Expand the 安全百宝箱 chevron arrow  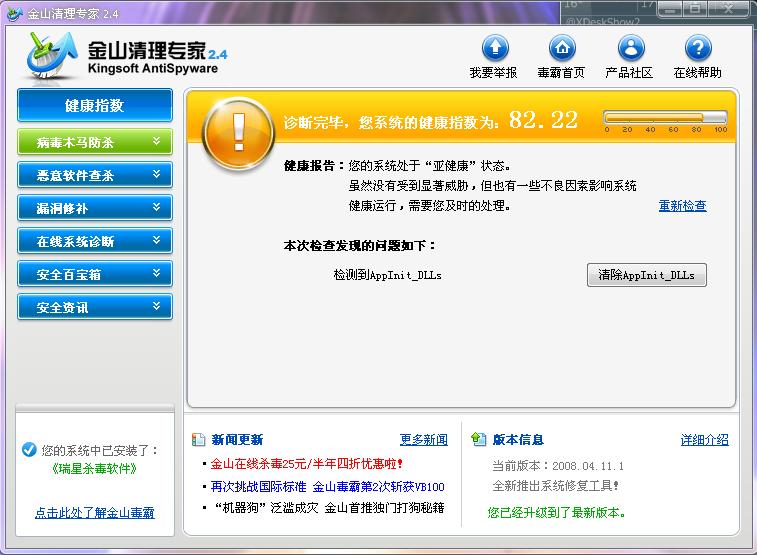click(156, 273)
